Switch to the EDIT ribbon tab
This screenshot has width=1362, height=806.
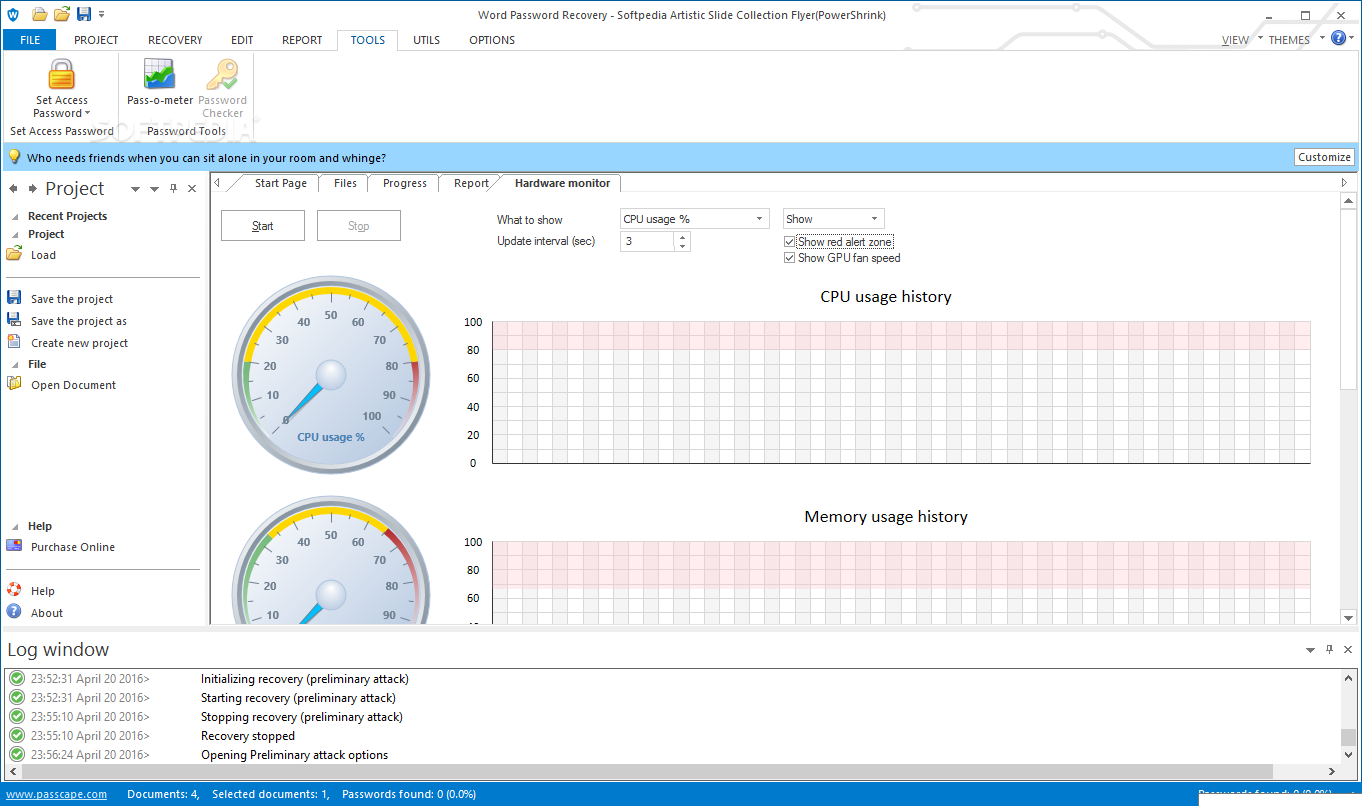pos(242,40)
